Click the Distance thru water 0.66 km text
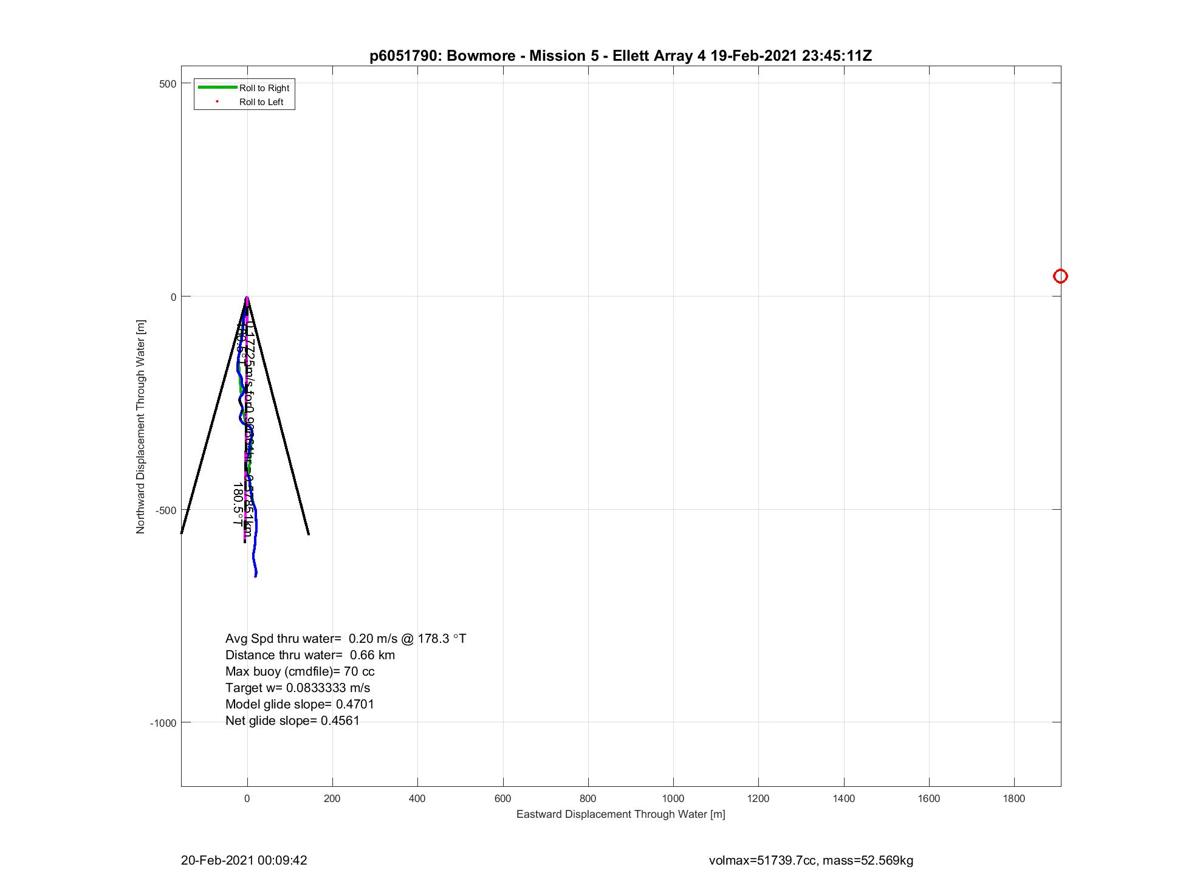The width and height of the screenshot is (1200, 885). coord(310,655)
